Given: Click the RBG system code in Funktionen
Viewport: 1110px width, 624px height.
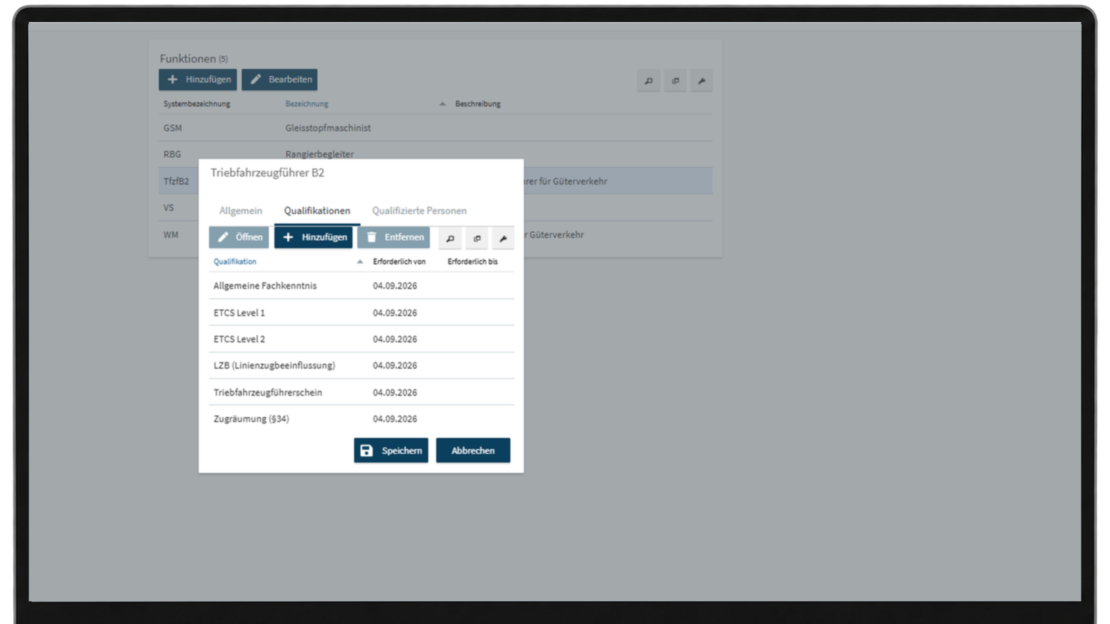Looking at the screenshot, I should click(172, 154).
